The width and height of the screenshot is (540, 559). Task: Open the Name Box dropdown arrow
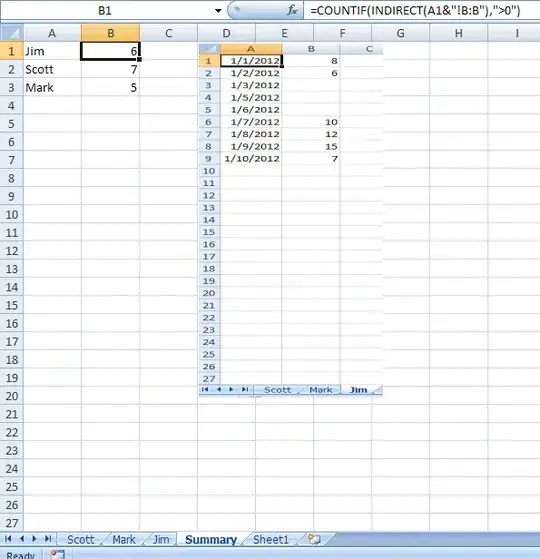point(218,11)
